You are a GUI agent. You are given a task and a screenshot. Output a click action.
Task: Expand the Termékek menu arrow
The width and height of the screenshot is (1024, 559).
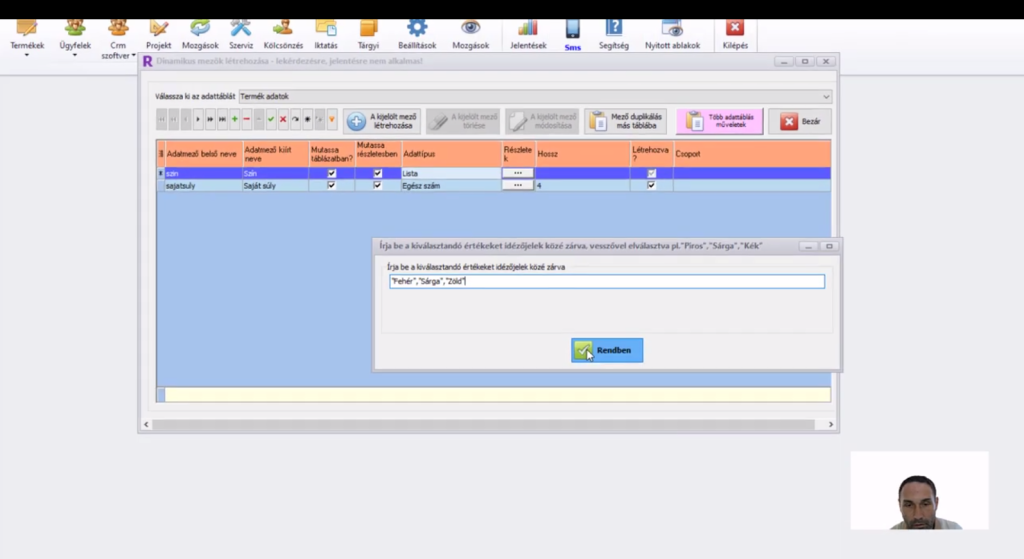pyautogui.click(x=27, y=56)
